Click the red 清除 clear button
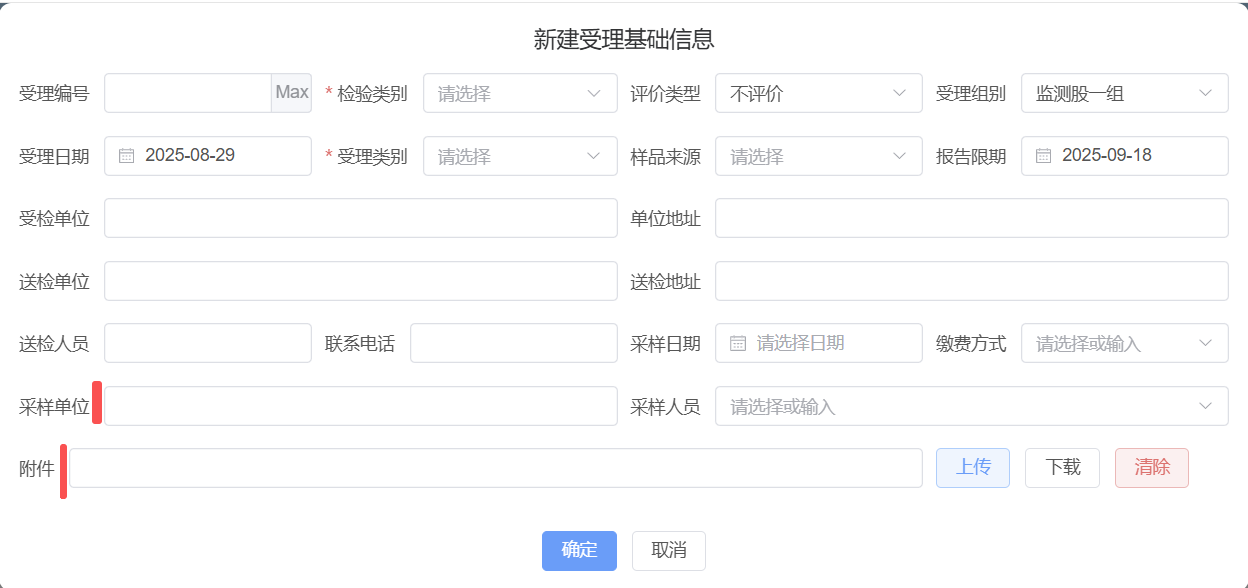The width and height of the screenshot is (1248, 588). [x=1152, y=467]
